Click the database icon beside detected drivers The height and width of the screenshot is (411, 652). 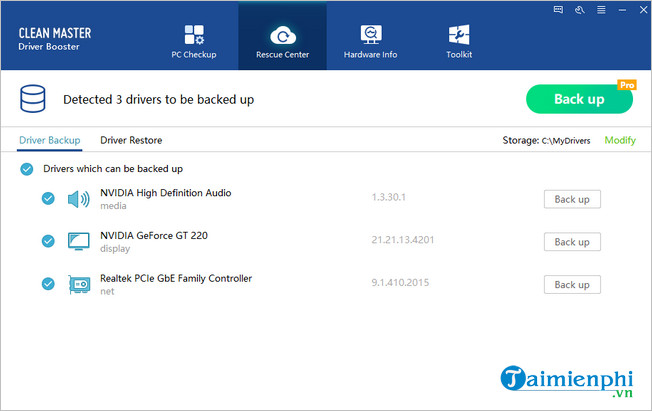click(x=34, y=100)
